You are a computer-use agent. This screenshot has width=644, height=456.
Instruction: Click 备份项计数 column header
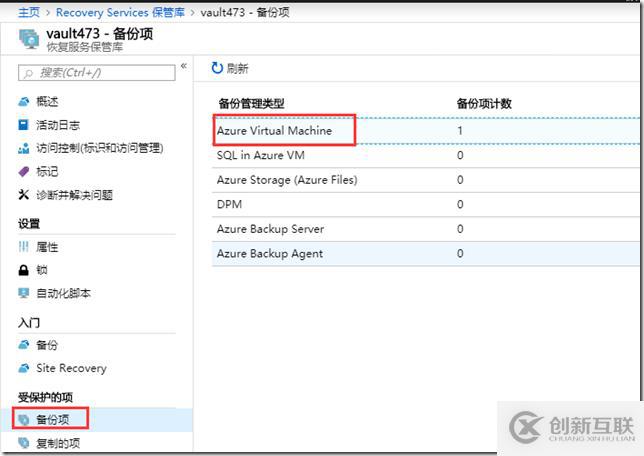tap(484, 104)
